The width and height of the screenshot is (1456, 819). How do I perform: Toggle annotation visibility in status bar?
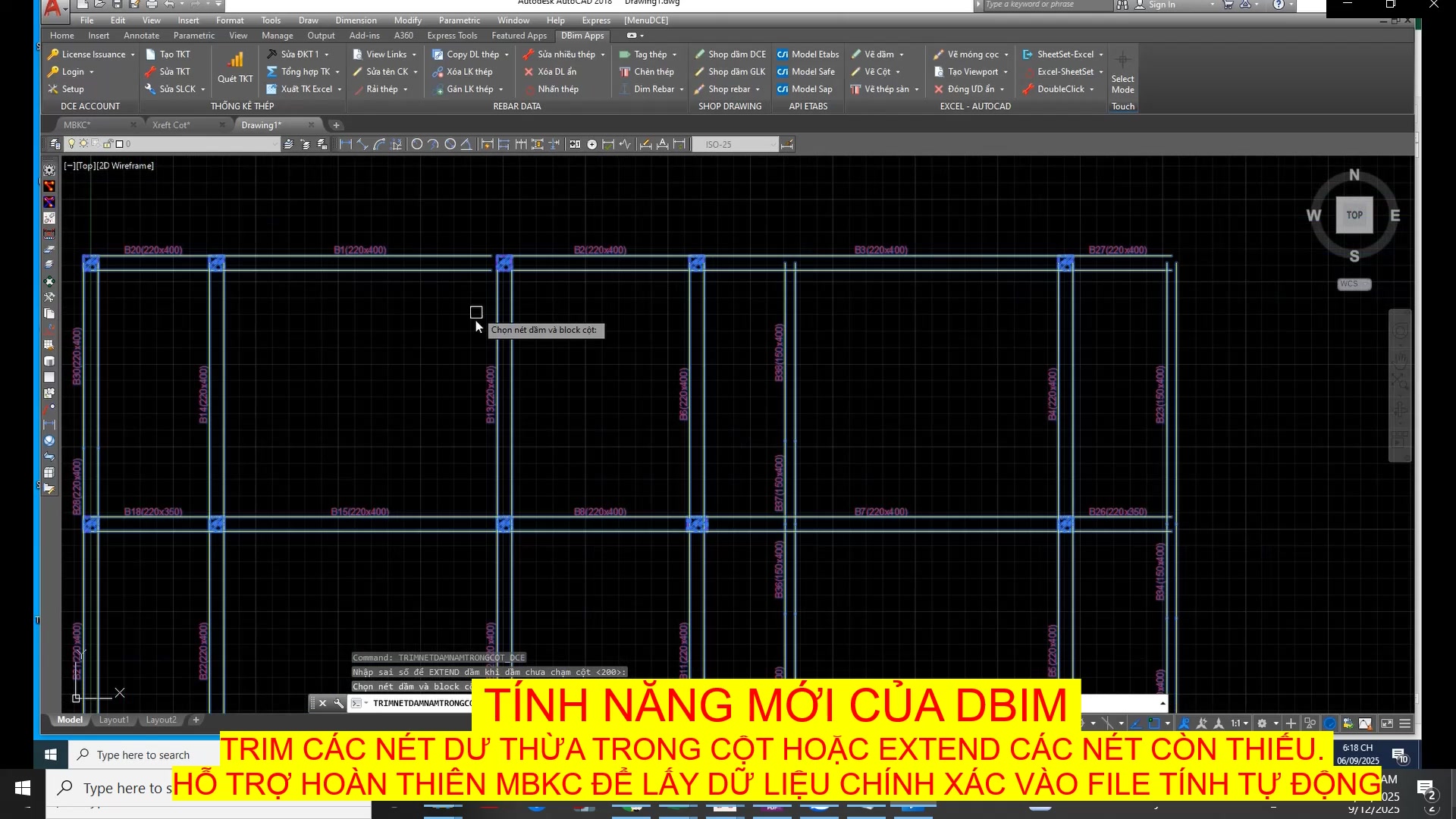(x=1185, y=723)
